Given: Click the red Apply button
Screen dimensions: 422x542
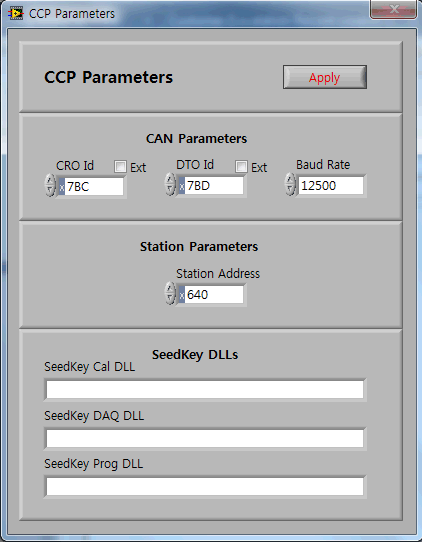Looking at the screenshot, I should 325,77.
